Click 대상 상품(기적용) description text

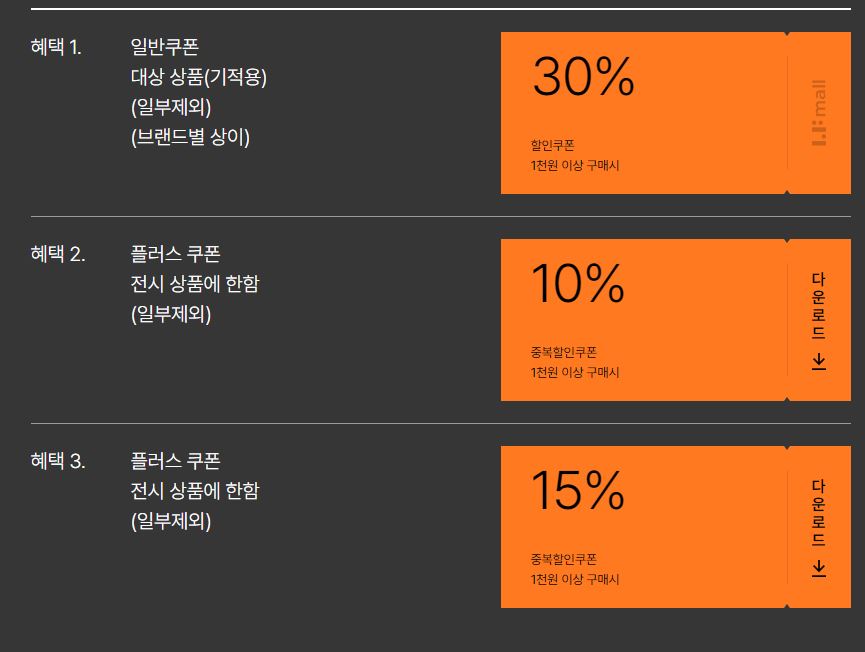199,77
